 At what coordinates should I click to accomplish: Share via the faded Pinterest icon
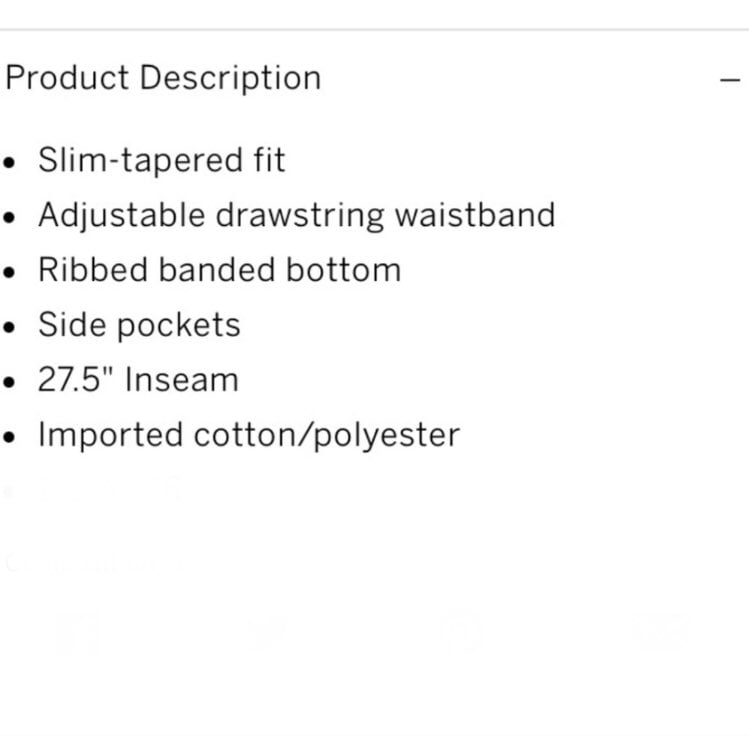point(461,630)
